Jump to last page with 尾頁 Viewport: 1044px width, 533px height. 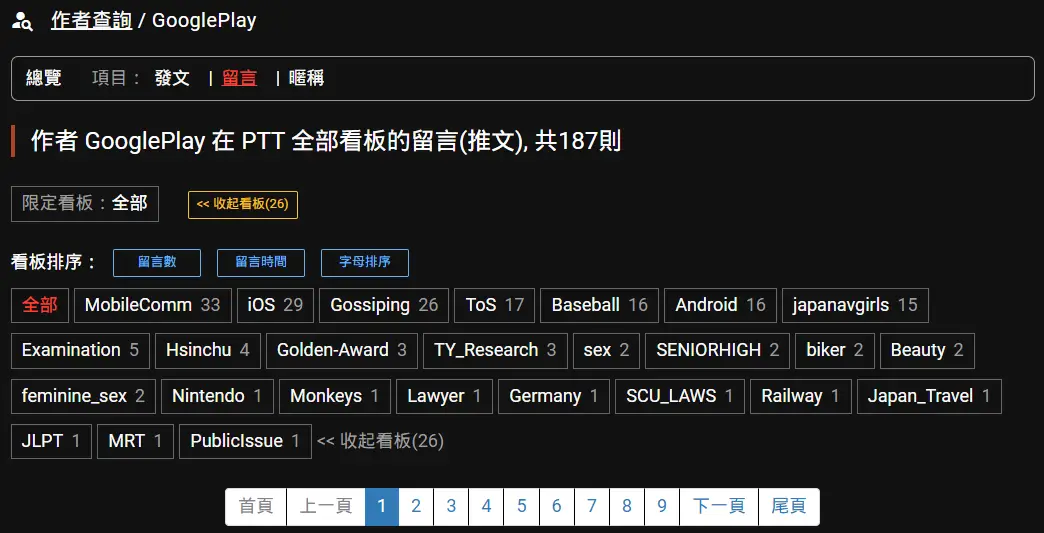[x=788, y=506]
